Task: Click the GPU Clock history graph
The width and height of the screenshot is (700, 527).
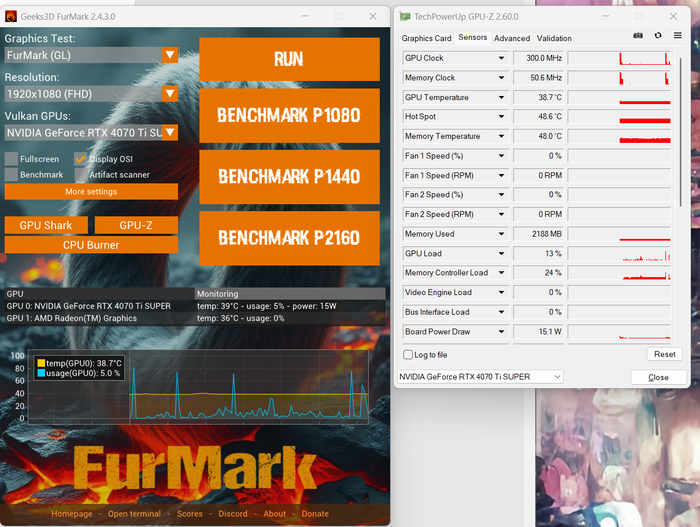Action: tap(619, 58)
